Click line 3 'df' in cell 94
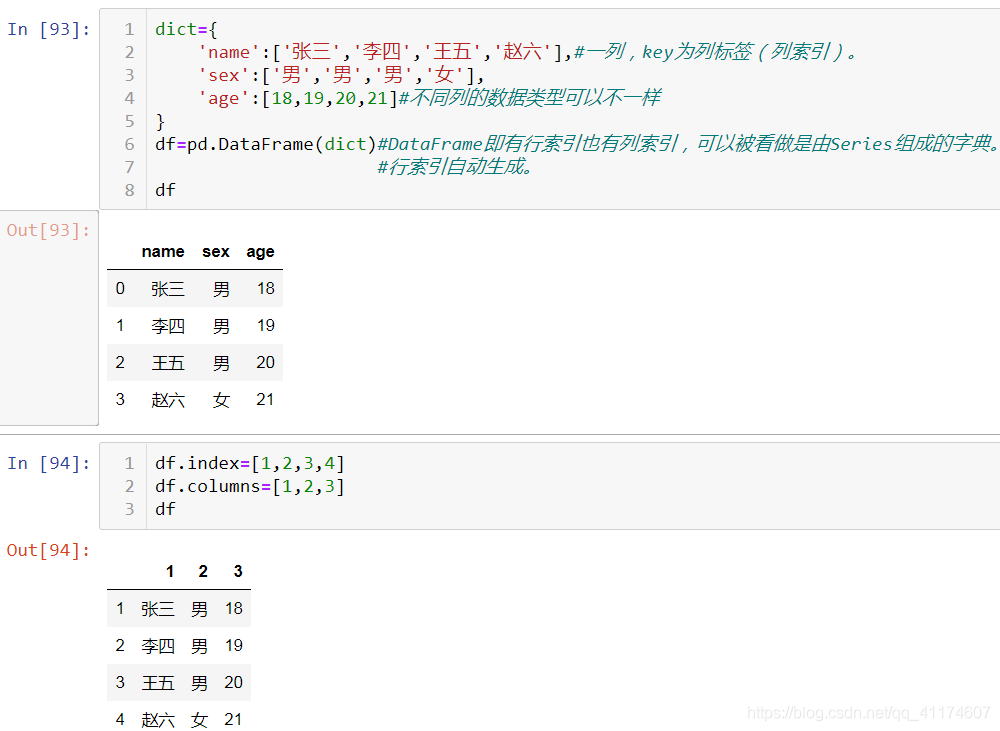This screenshot has height=731, width=1000. (165, 509)
